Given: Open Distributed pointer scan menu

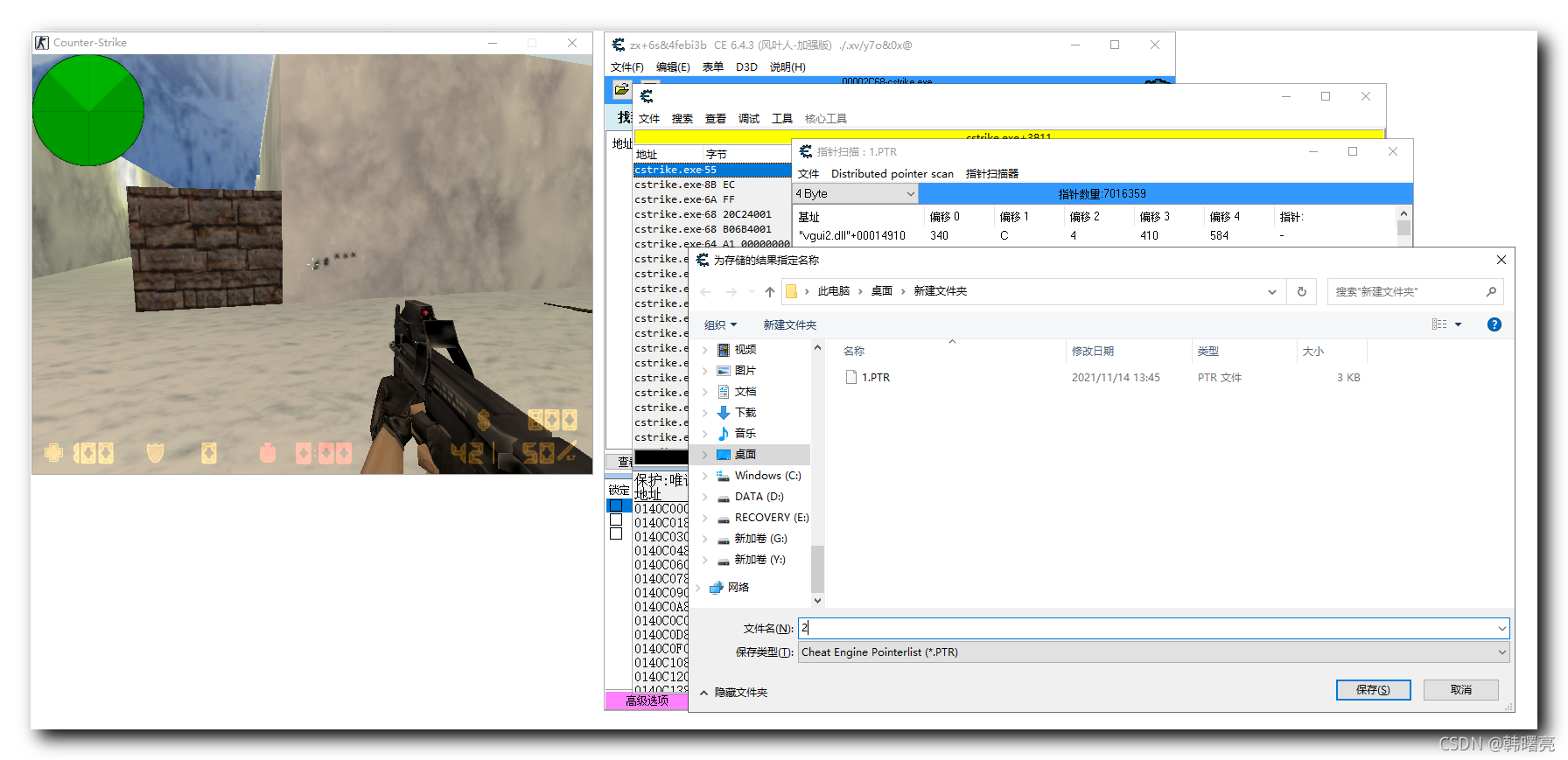Looking at the screenshot, I should [x=892, y=174].
